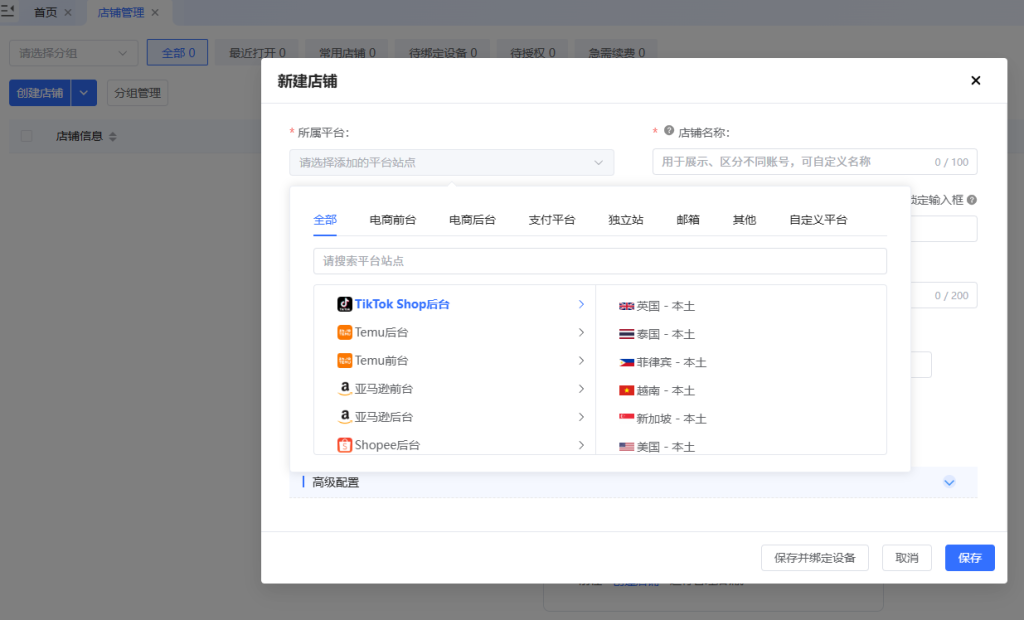This screenshot has height=620, width=1024.
Task: Click the TikTok Shop后台 platform icon
Action: pyautogui.click(x=344, y=304)
